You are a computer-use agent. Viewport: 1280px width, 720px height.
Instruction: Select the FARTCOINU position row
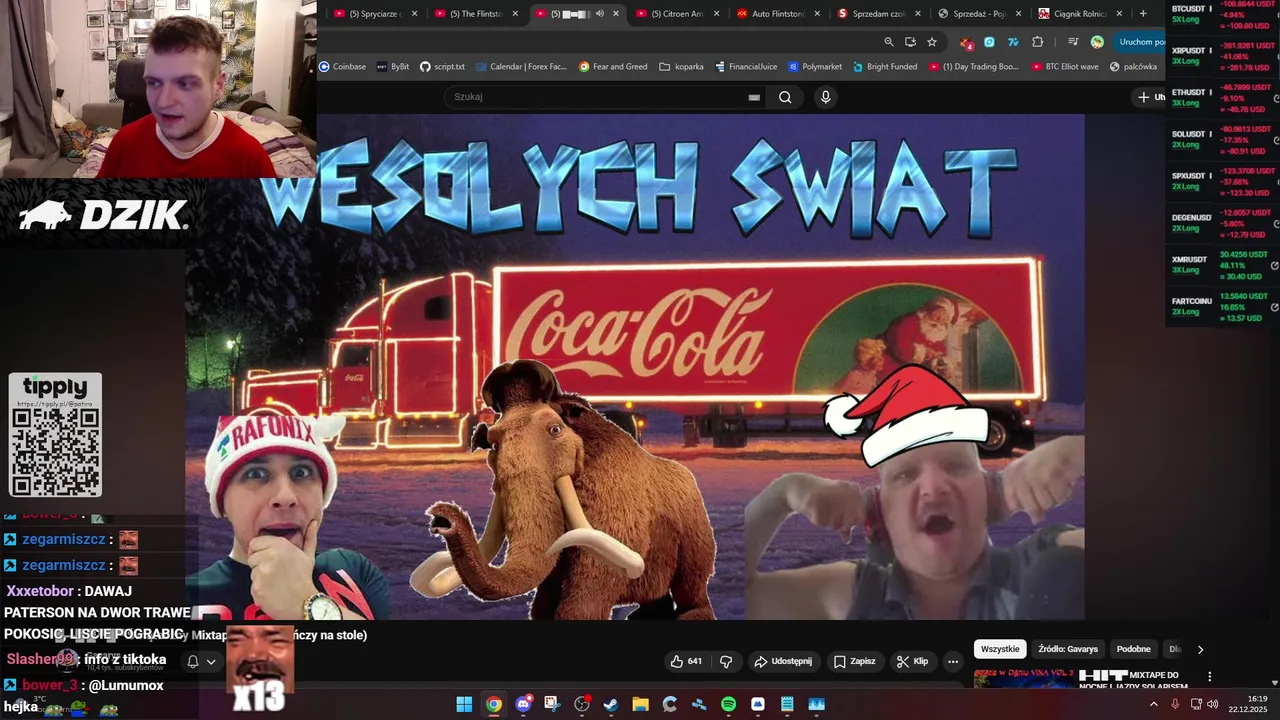coord(1225,306)
